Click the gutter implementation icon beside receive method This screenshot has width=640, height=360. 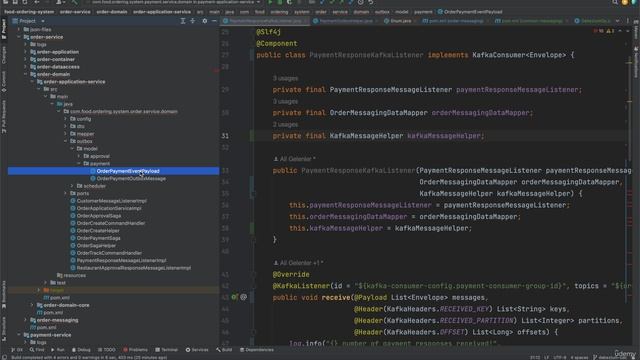coord(234,297)
